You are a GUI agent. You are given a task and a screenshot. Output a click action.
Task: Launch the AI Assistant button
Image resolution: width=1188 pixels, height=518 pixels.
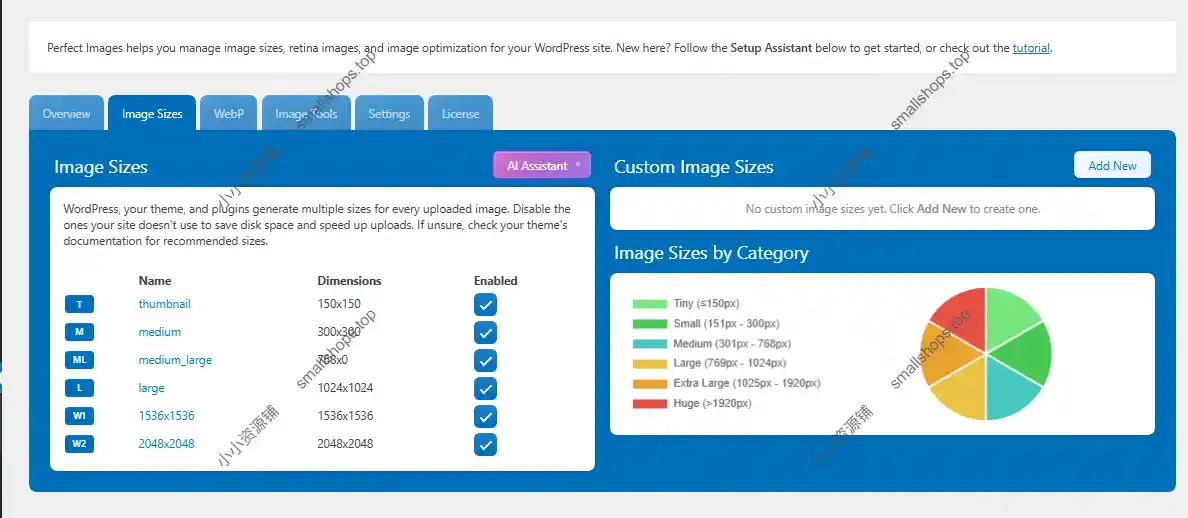click(542, 165)
